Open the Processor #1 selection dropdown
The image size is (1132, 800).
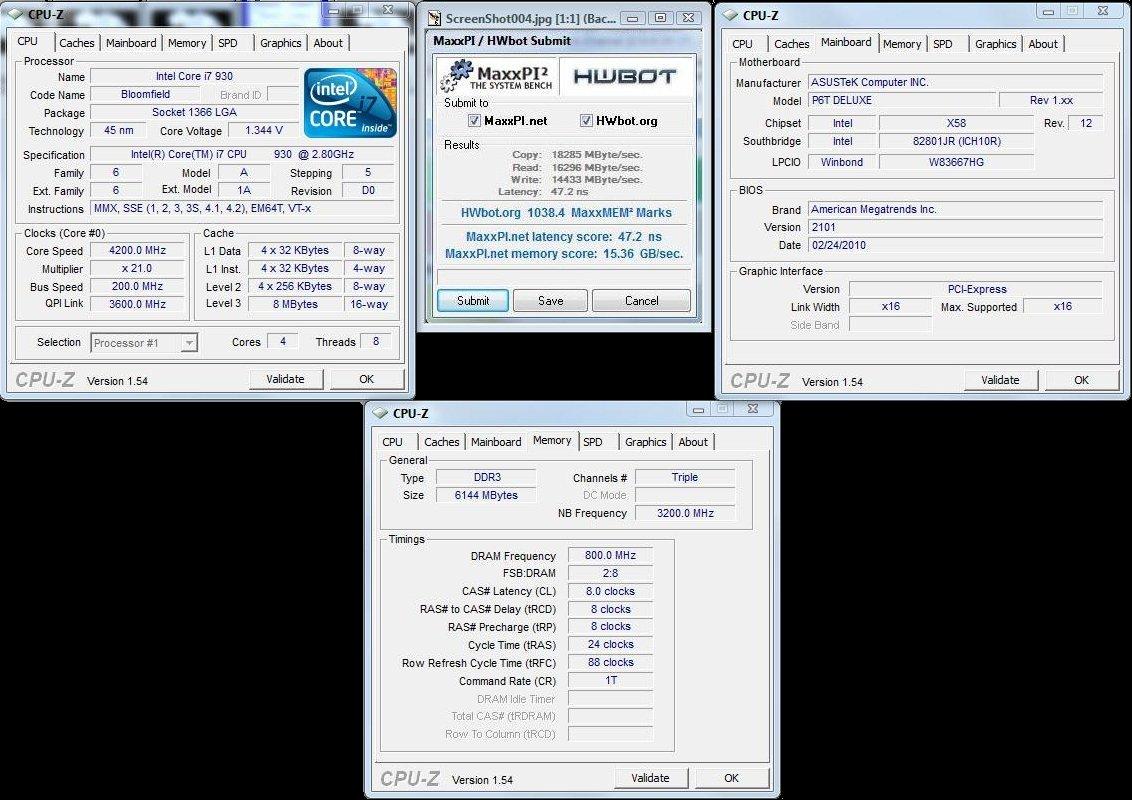coord(189,343)
